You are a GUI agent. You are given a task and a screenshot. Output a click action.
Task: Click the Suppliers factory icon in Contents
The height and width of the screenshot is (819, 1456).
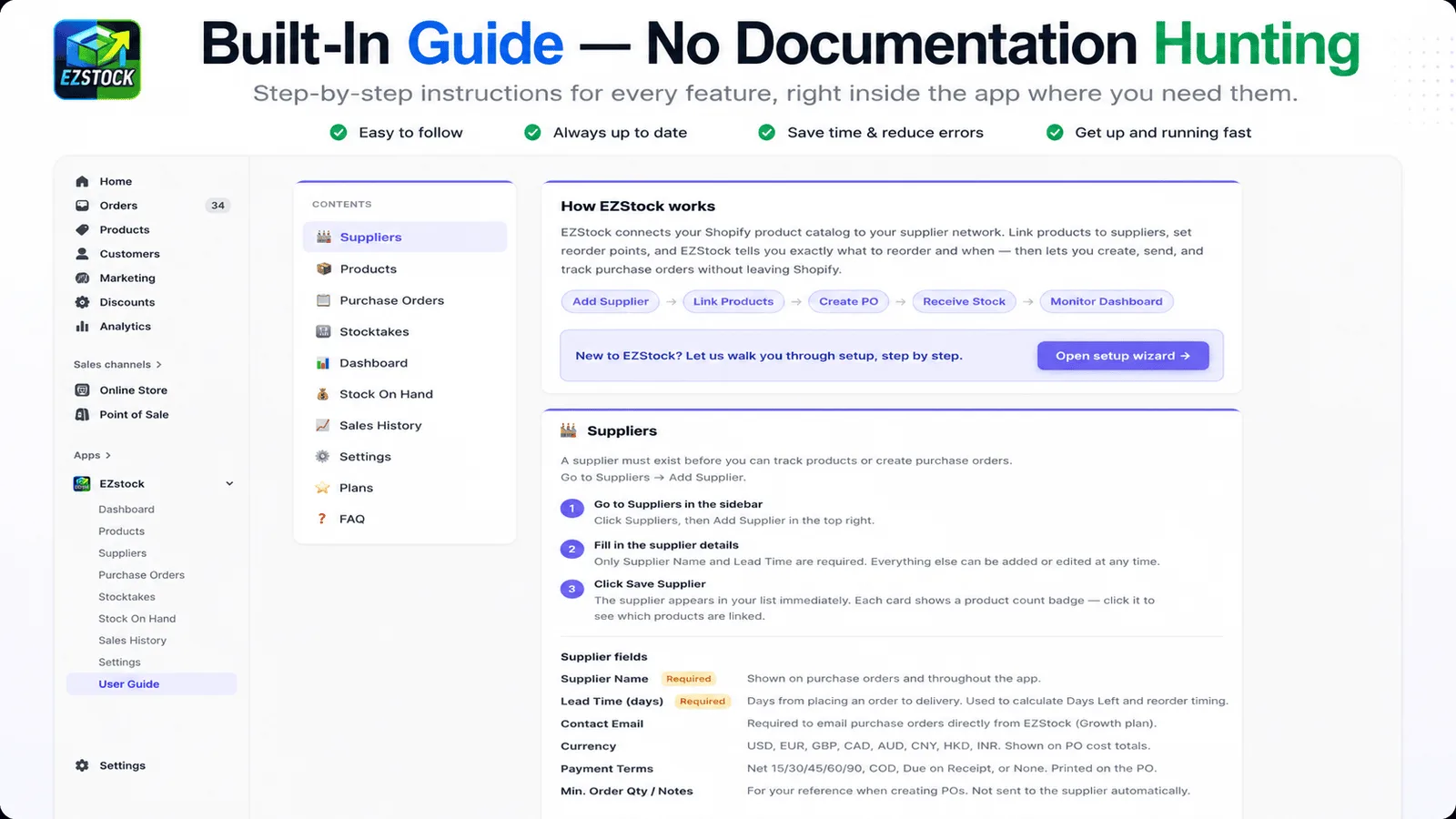pos(323,237)
